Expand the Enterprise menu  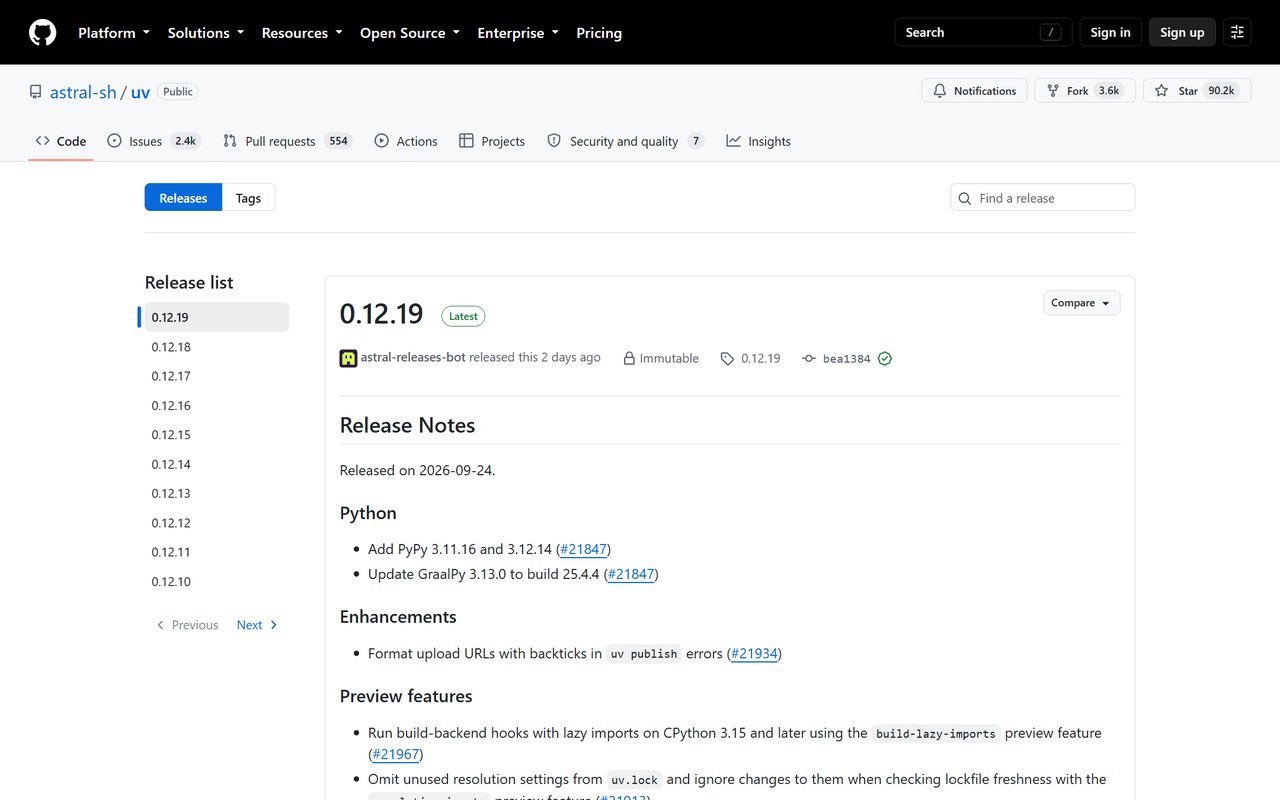(x=518, y=33)
